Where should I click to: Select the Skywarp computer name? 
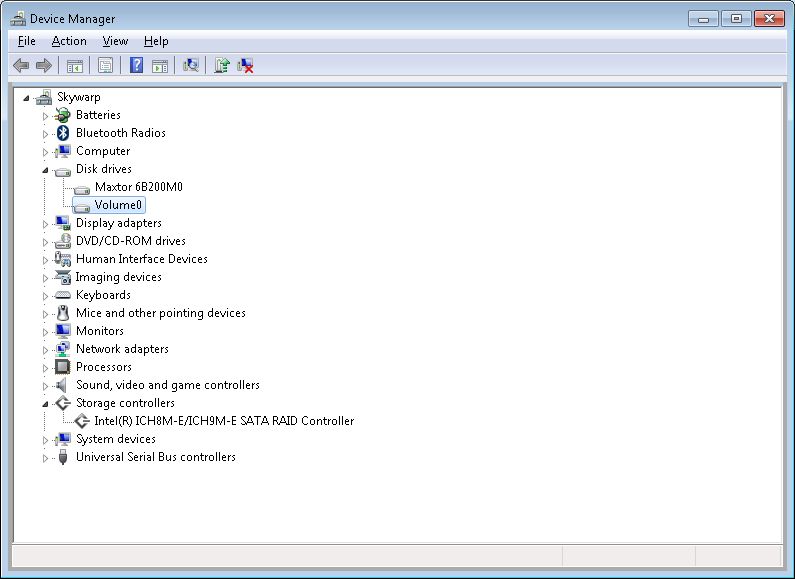79,97
